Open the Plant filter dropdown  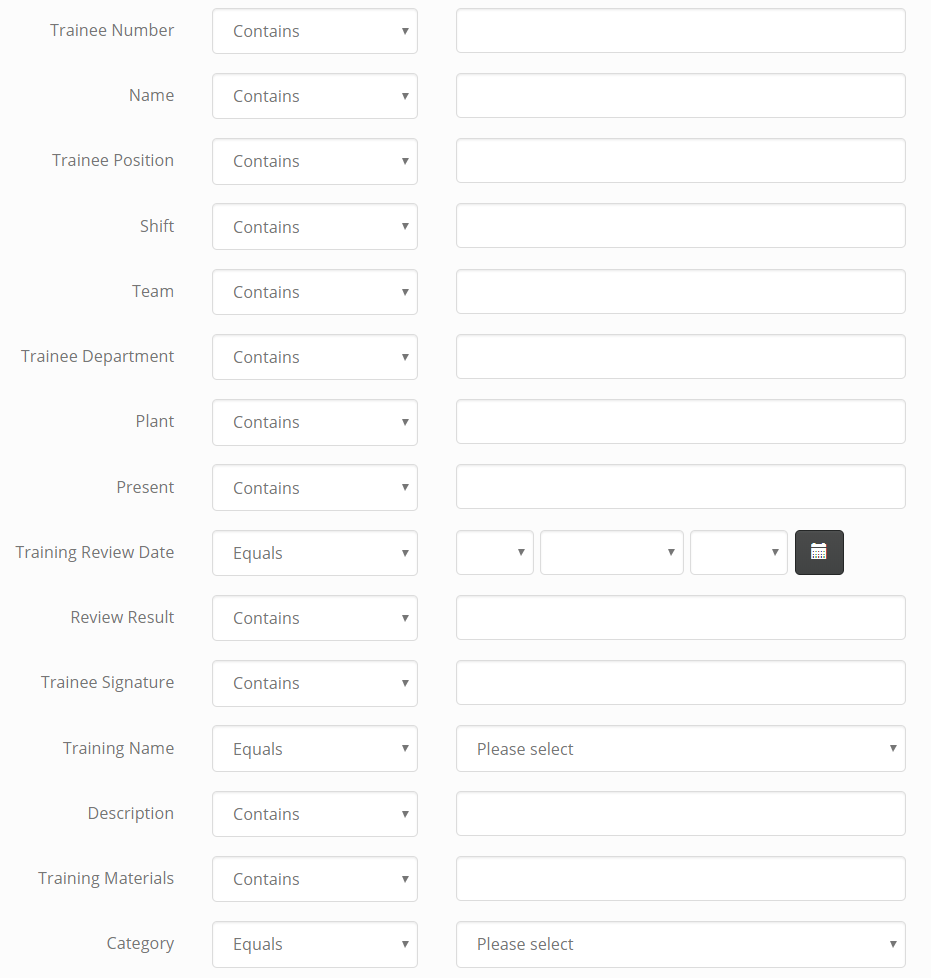click(x=314, y=422)
